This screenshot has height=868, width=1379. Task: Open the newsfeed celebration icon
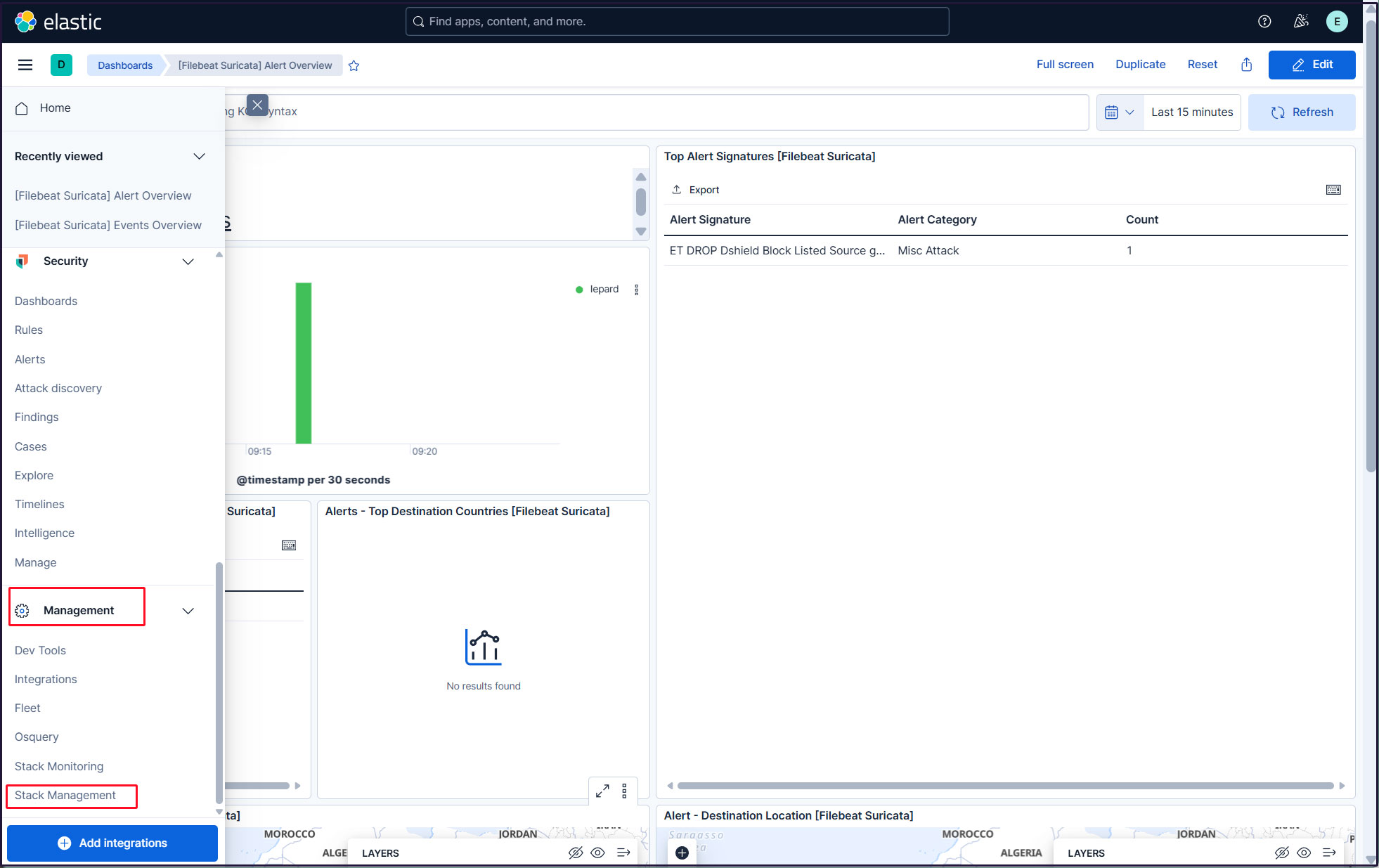(1301, 22)
